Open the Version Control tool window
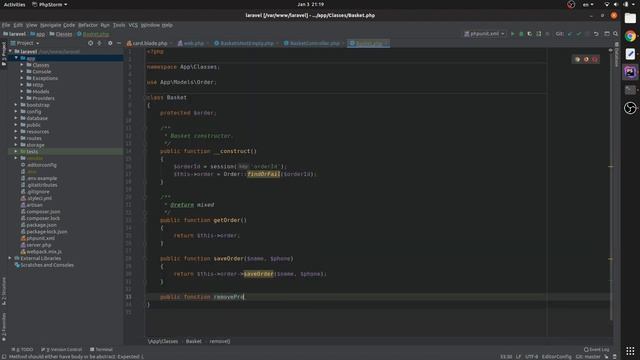The height and width of the screenshot is (360, 640). tap(62, 349)
